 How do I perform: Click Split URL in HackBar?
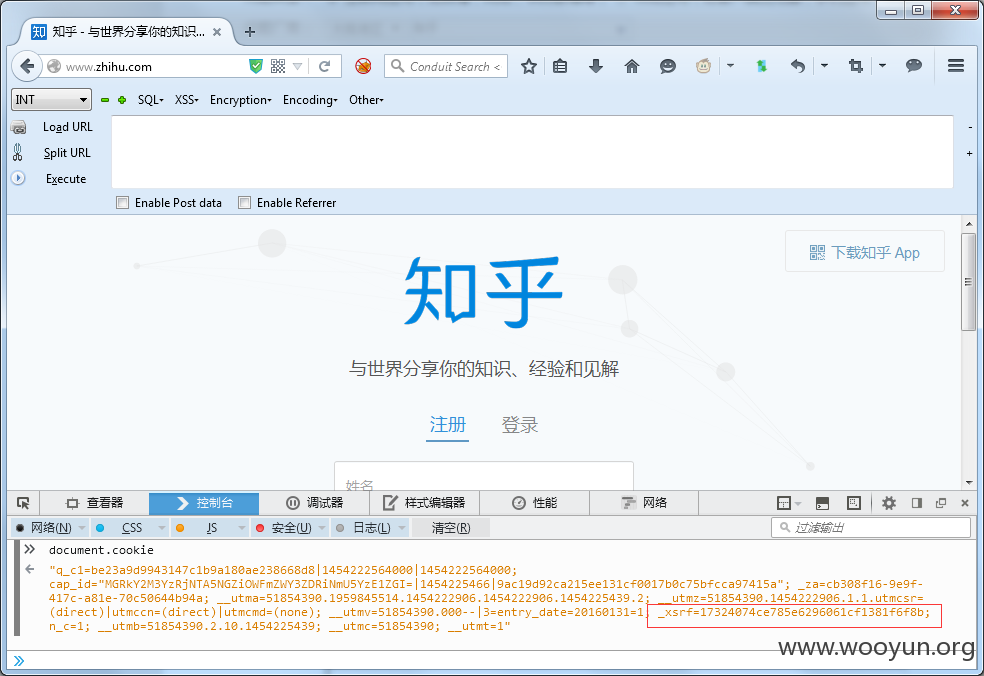(67, 153)
